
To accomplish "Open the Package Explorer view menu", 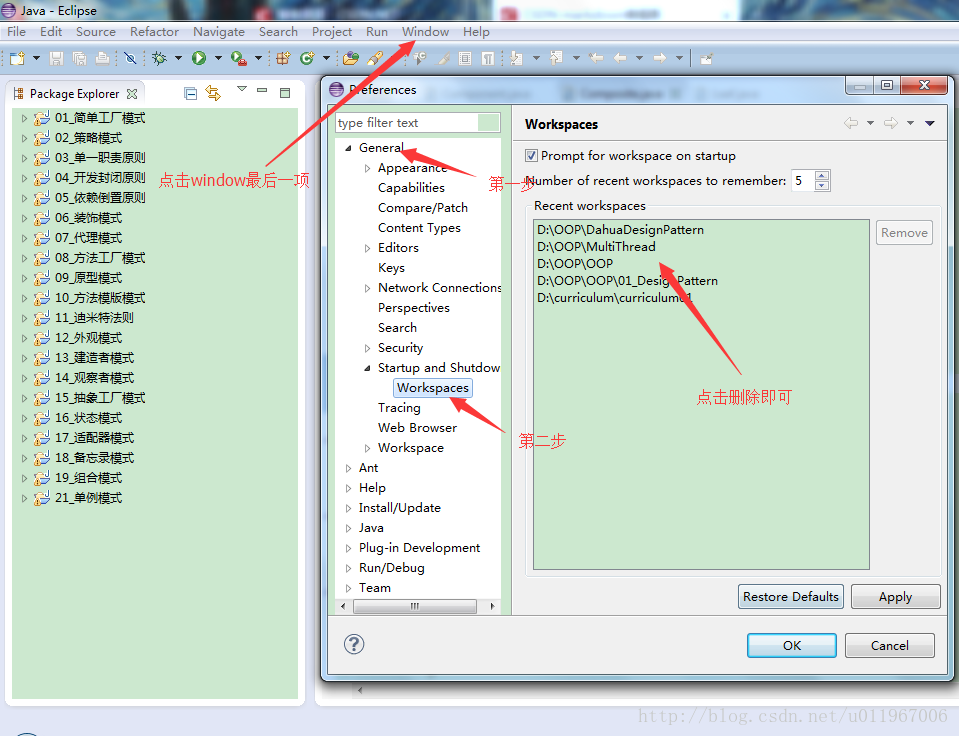I will click(x=242, y=89).
